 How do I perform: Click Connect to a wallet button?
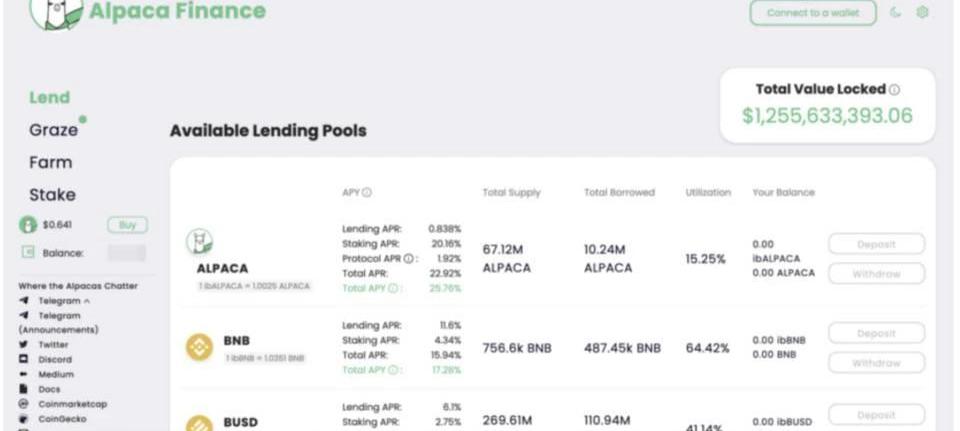pos(813,13)
